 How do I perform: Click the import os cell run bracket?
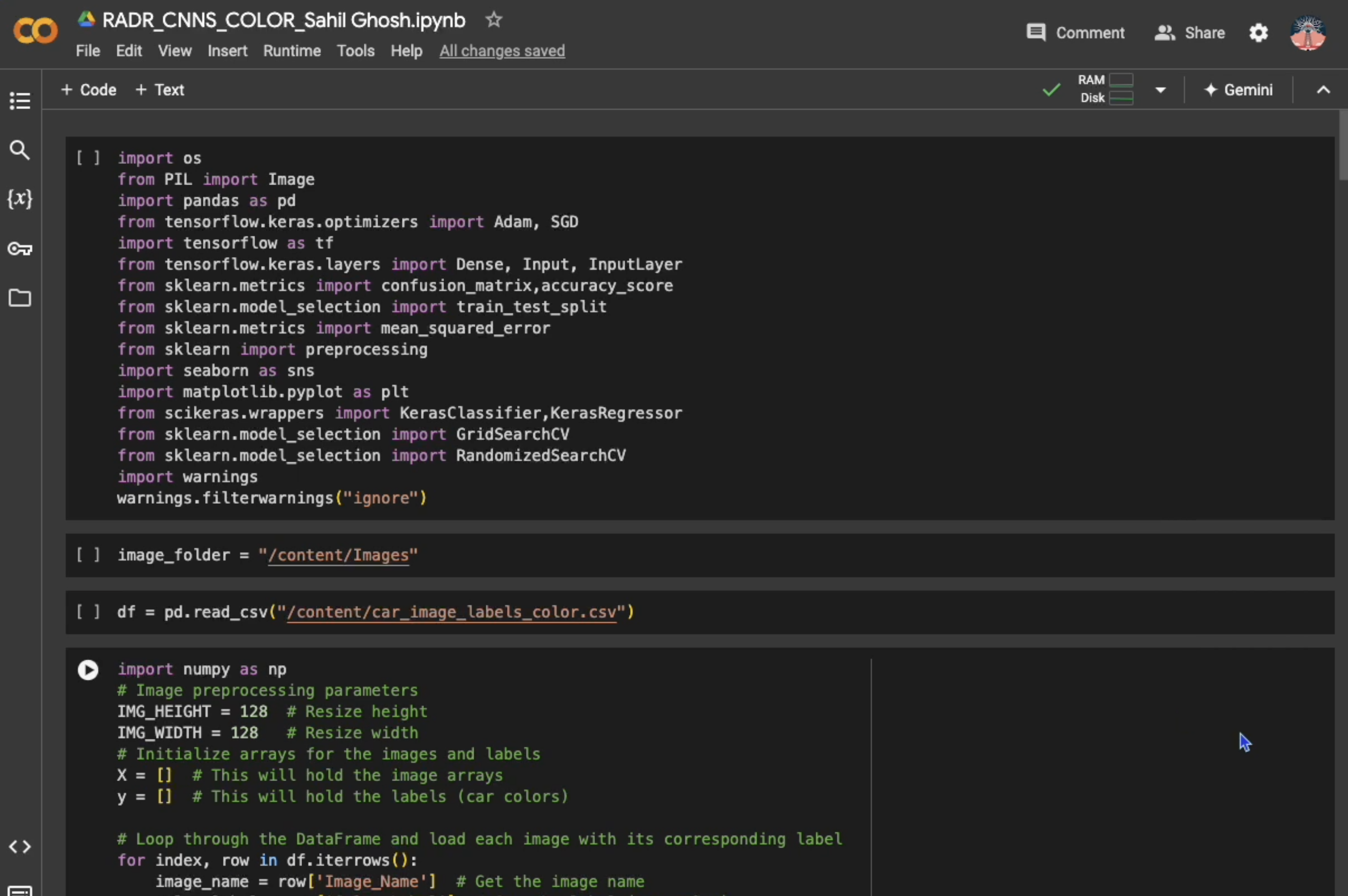89,158
